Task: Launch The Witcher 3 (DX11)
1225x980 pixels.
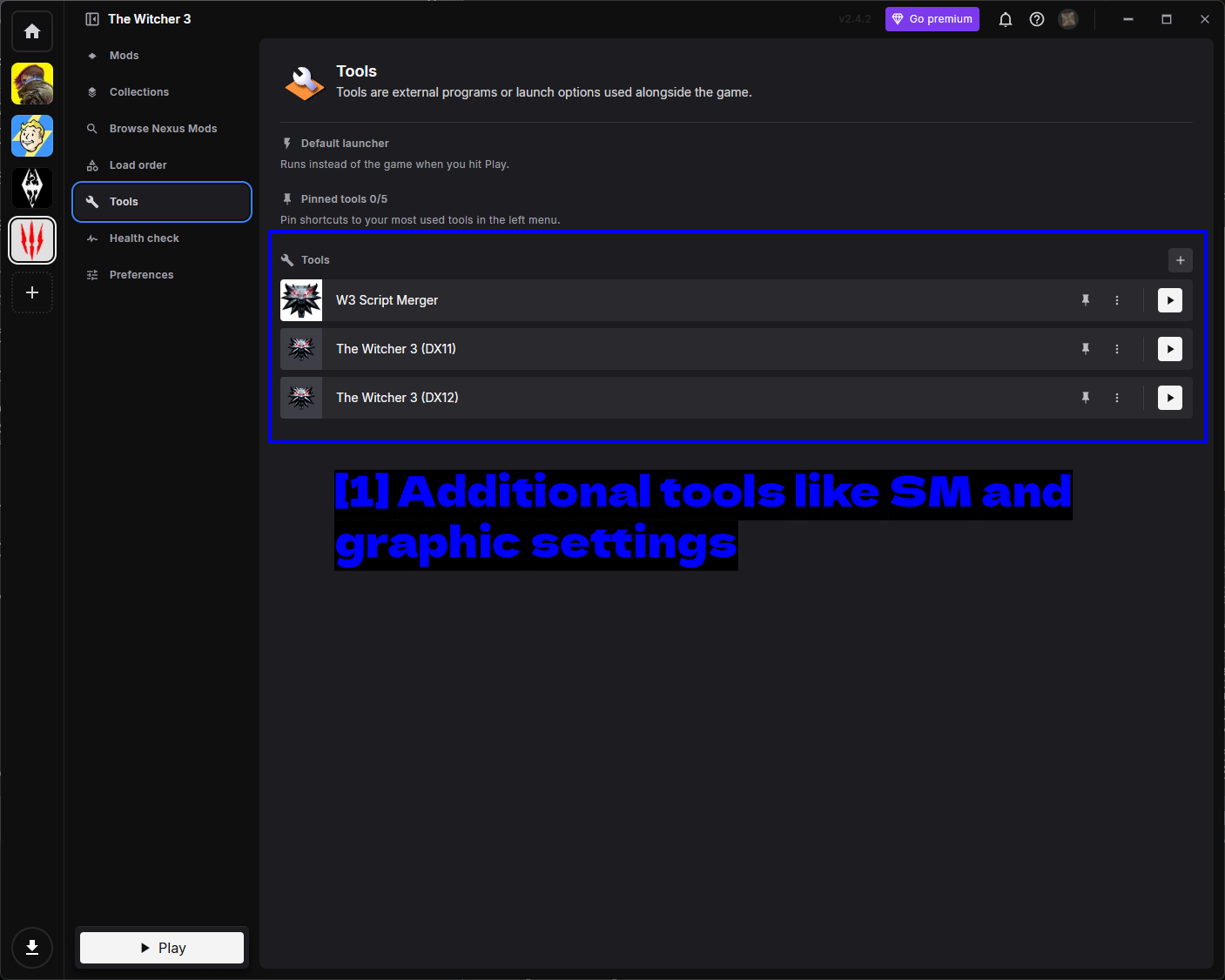Action: tap(1170, 349)
